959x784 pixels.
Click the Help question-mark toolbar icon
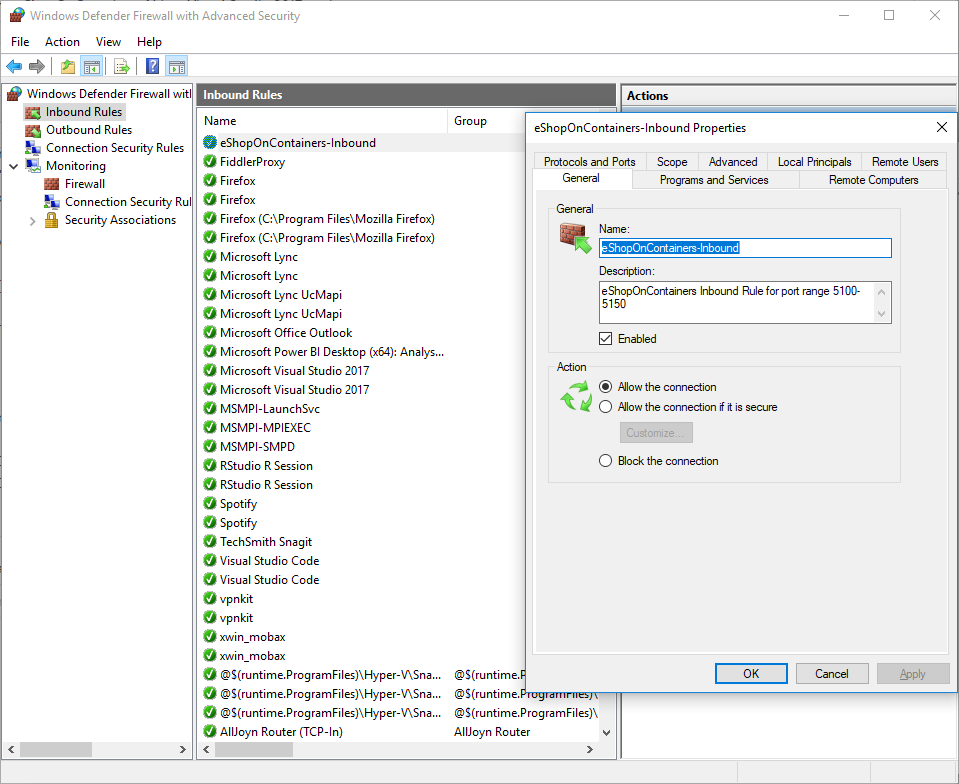151,66
